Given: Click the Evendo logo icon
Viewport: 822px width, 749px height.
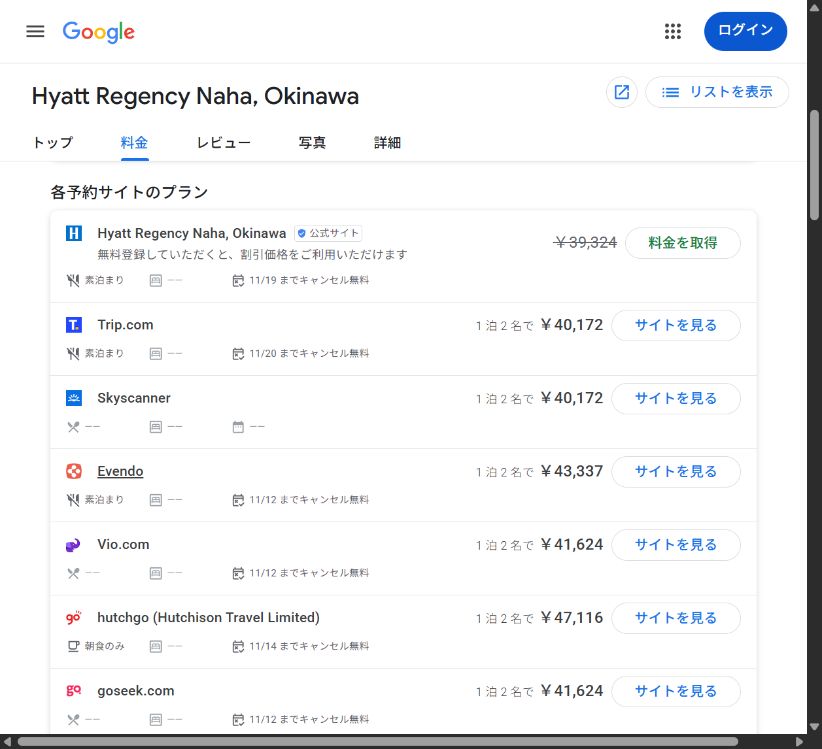Looking at the screenshot, I should (x=74, y=471).
